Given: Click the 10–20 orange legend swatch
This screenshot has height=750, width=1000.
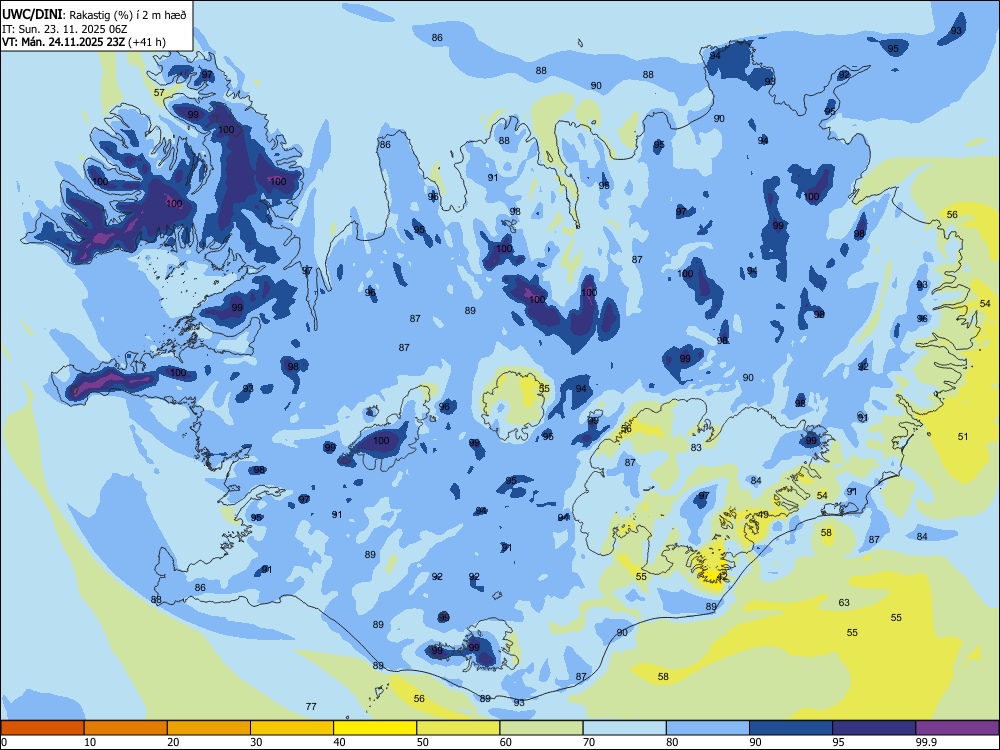Looking at the screenshot, I should (126, 728).
